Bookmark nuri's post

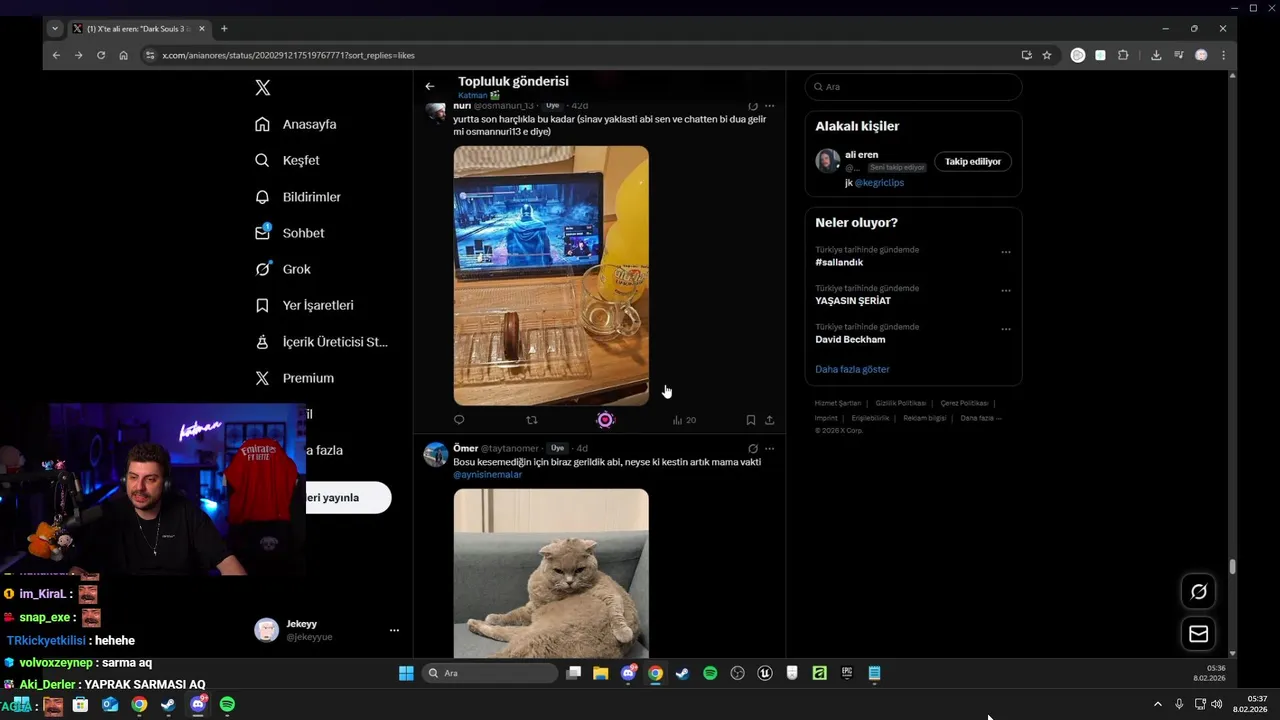(750, 420)
